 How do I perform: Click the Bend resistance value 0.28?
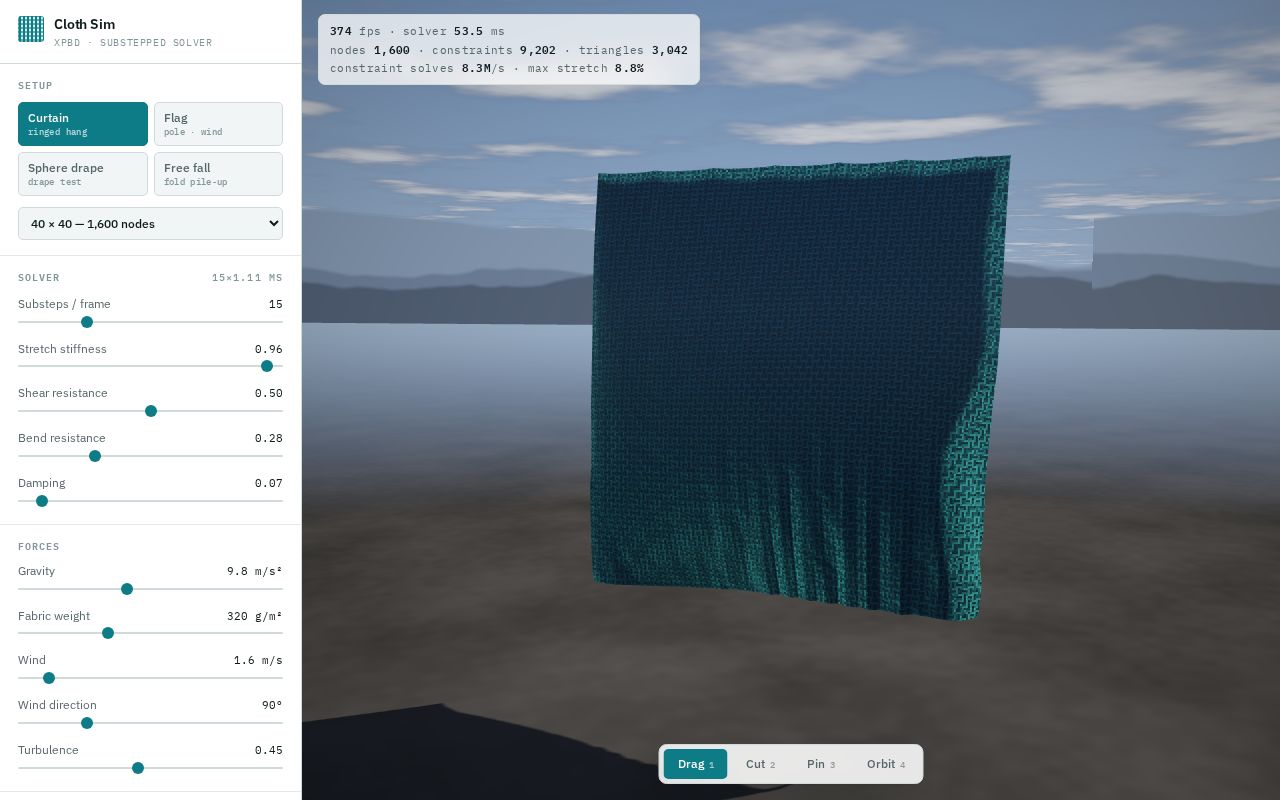(269, 438)
